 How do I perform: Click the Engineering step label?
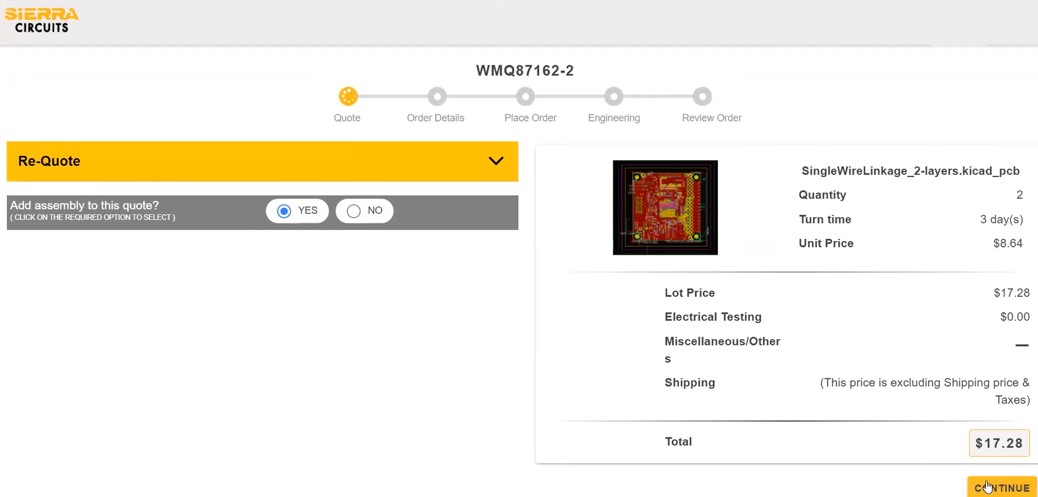point(614,118)
